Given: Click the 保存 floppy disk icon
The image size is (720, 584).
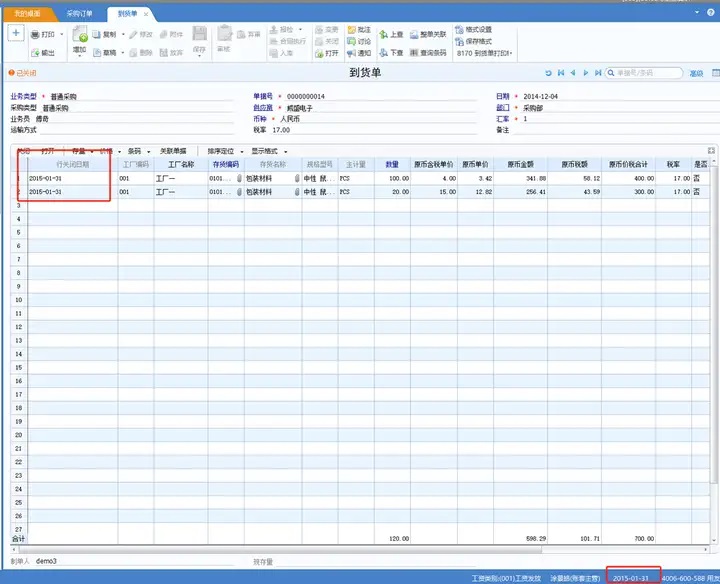Looking at the screenshot, I should click(199, 36).
